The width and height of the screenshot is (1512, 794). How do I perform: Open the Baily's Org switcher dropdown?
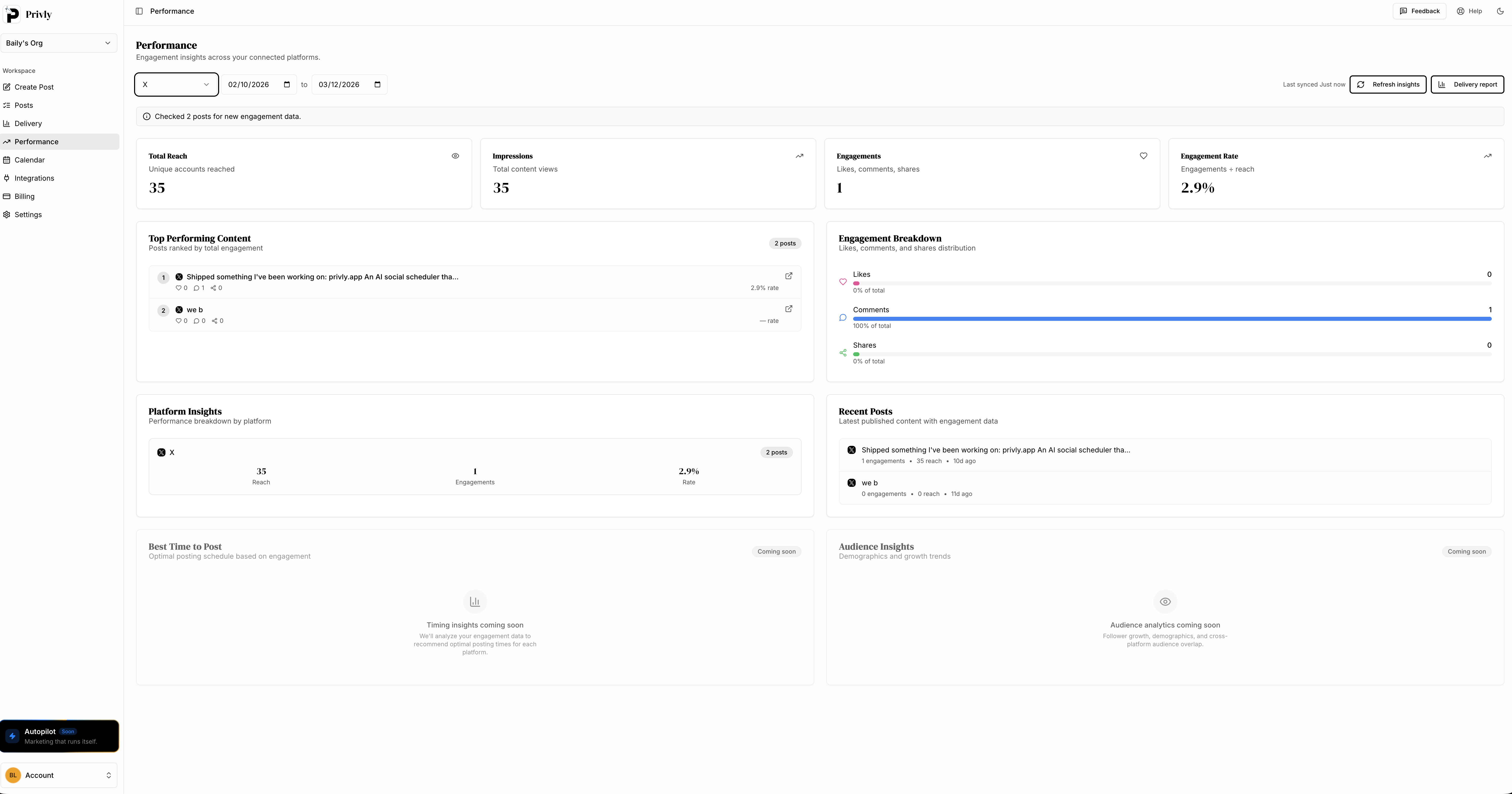coord(59,43)
